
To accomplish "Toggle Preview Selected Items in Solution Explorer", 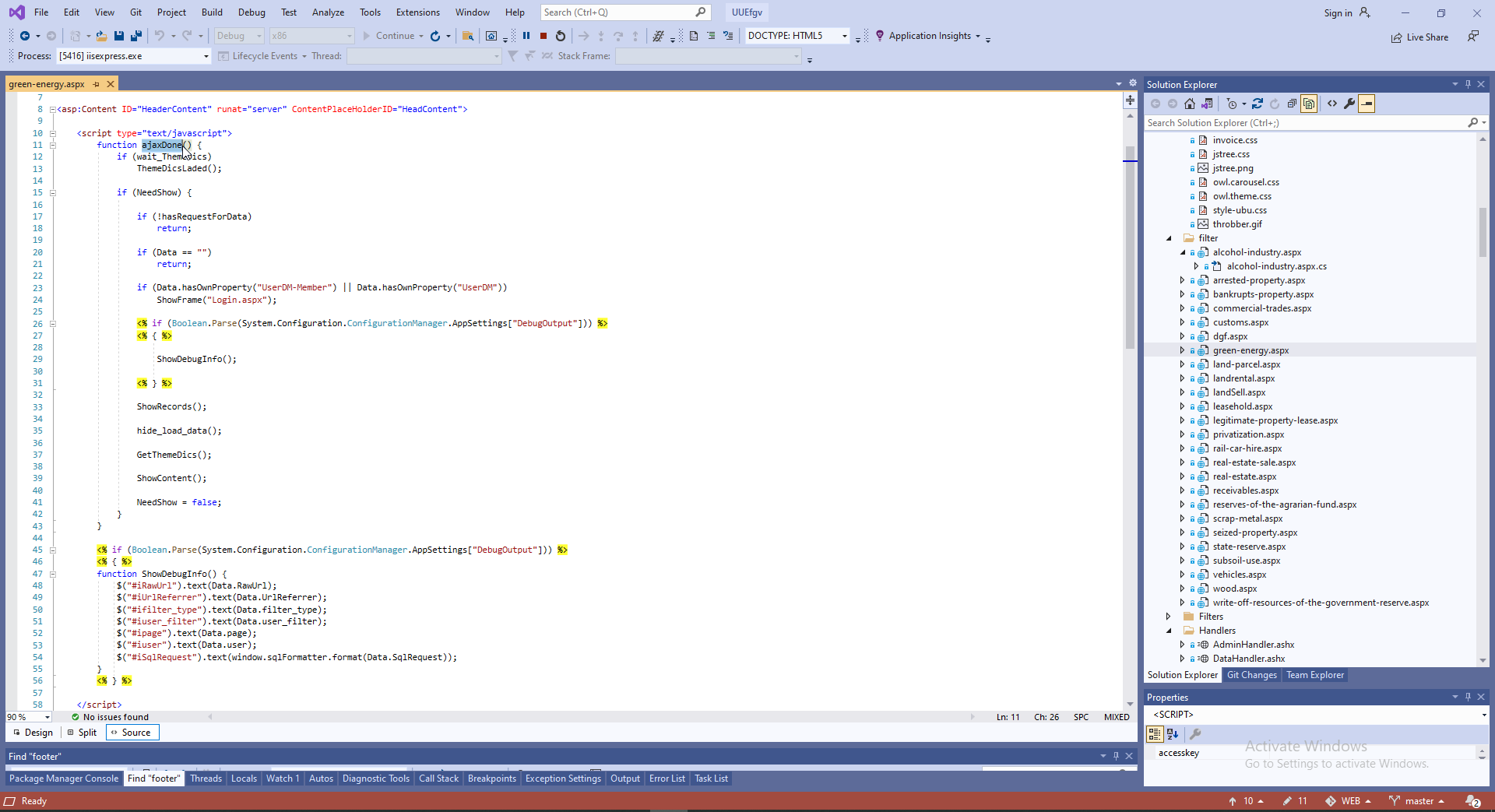I will 1367,104.
